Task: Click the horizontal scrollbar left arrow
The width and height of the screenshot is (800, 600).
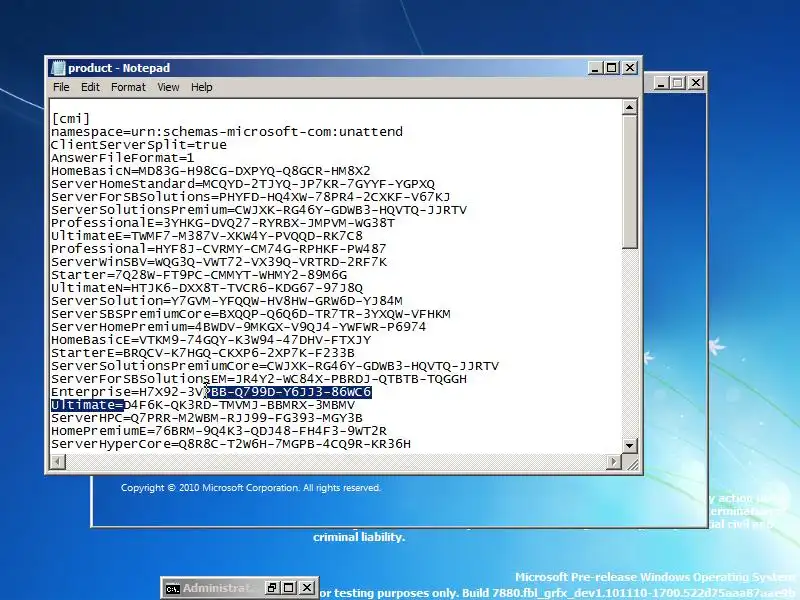Action: [58, 462]
